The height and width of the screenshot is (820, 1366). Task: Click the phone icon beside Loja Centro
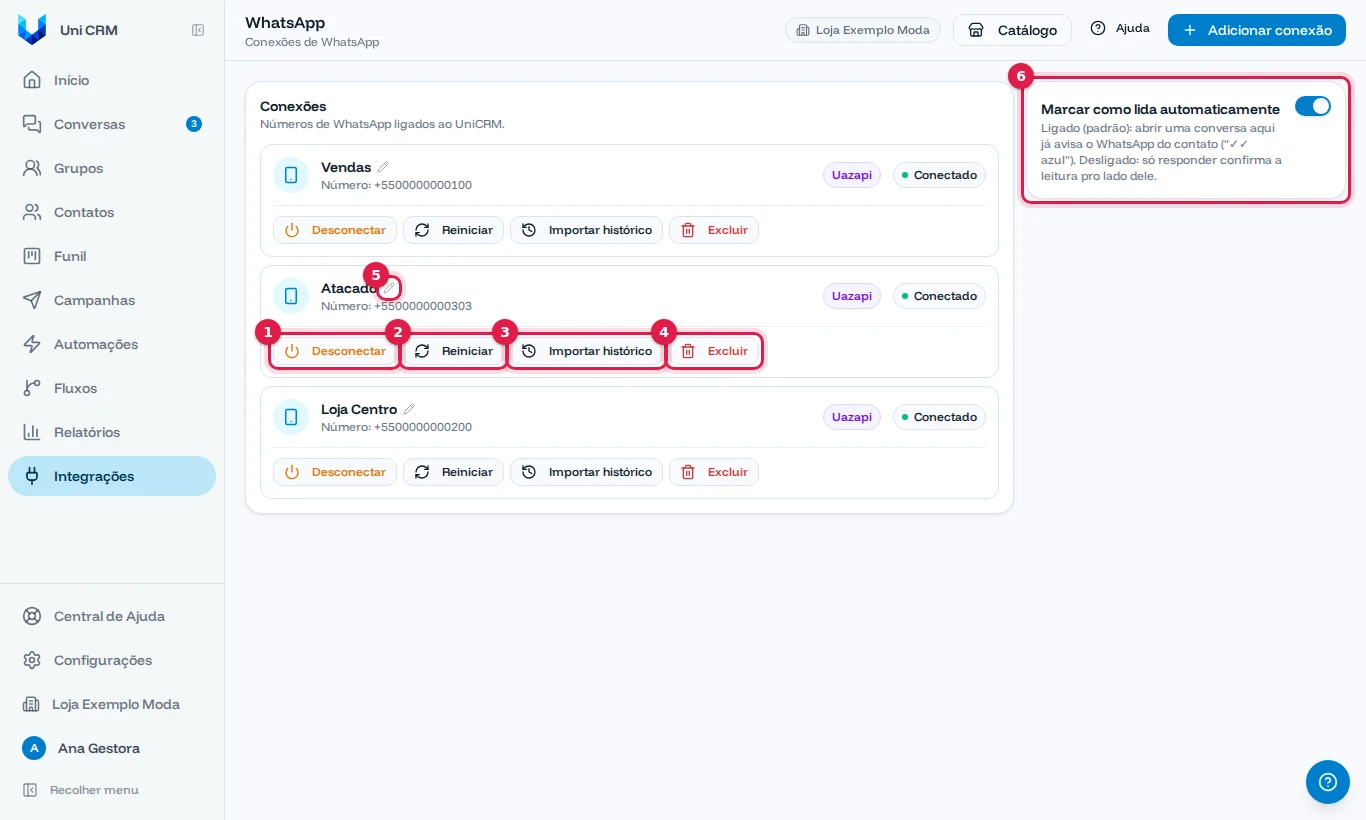click(291, 417)
